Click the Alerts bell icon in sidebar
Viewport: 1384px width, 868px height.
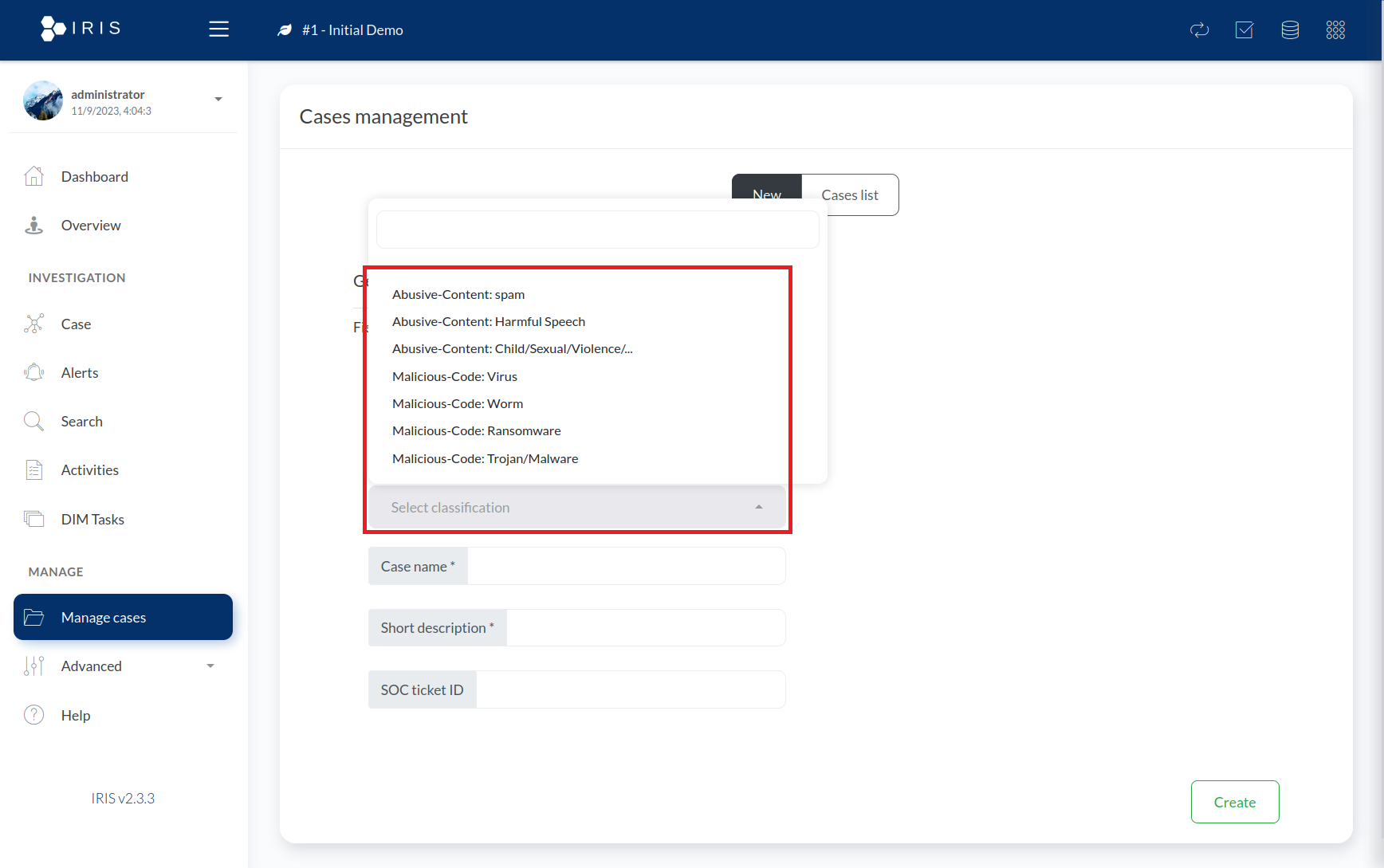coord(33,372)
